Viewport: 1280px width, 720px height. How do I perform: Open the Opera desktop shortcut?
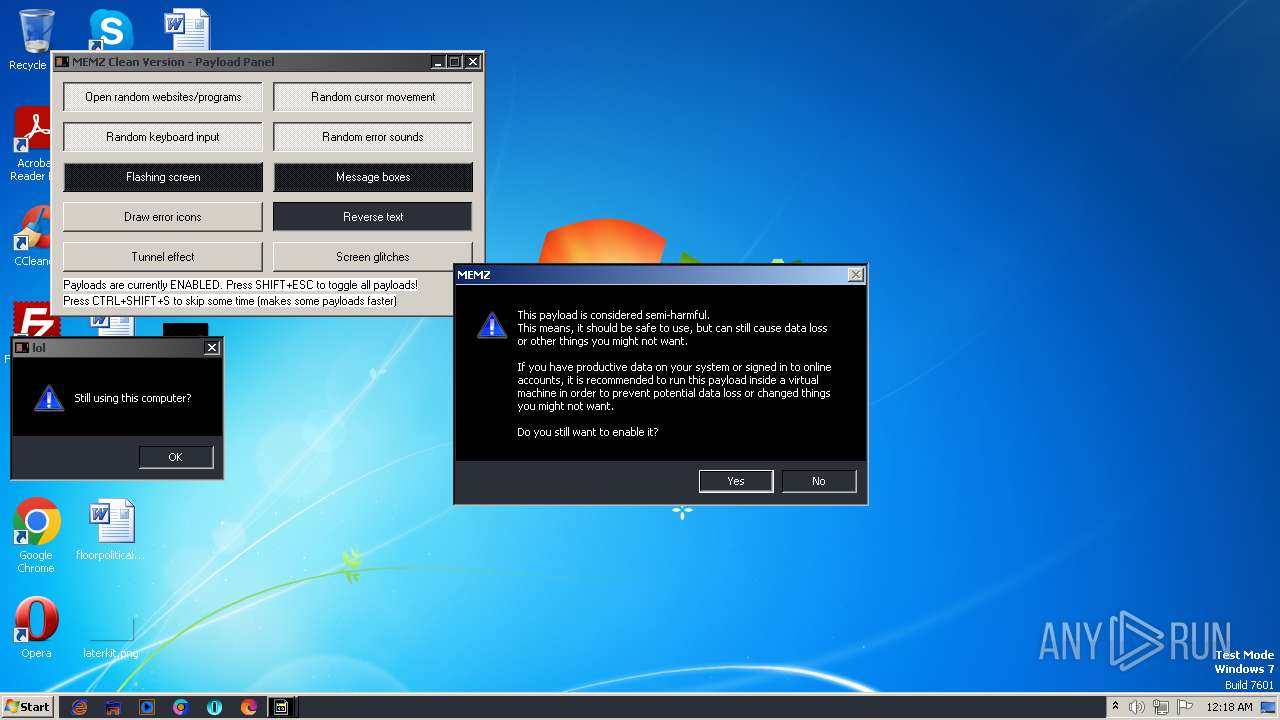click(36, 628)
